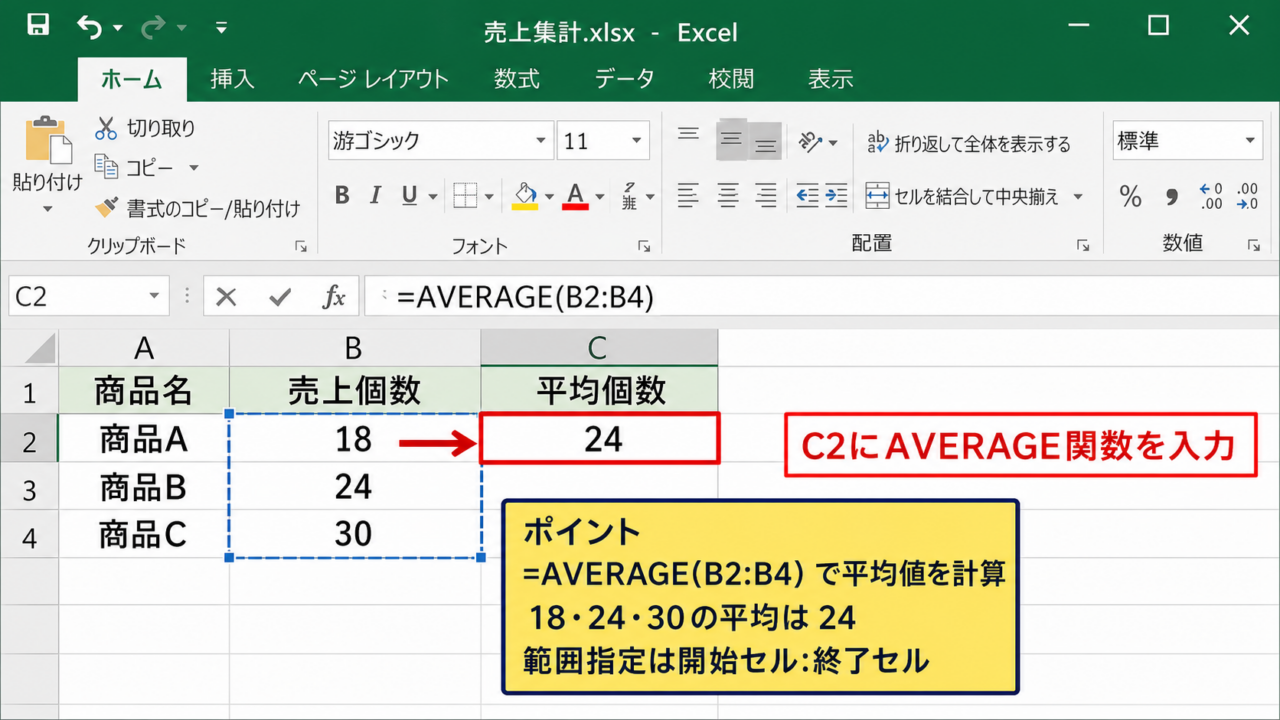Screen dimensions: 1280x720
Task: Expand the Name Box dropdown next to C2
Action: point(154,297)
